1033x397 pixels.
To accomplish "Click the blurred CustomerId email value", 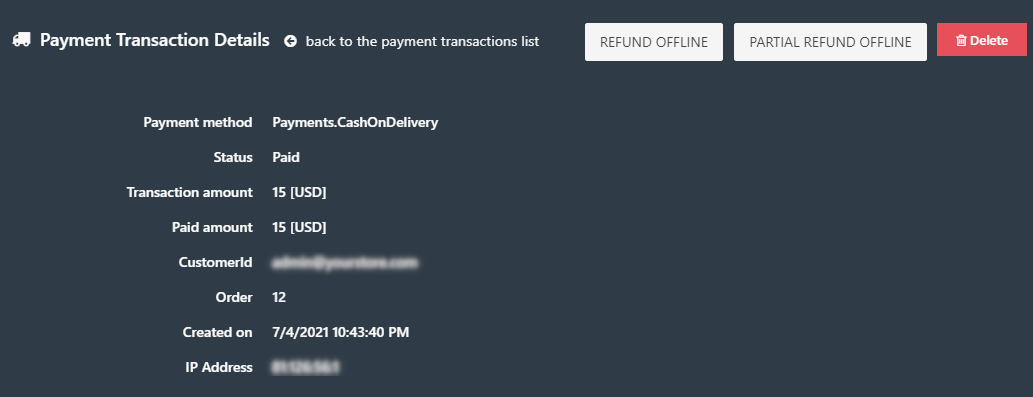I will pos(345,263).
